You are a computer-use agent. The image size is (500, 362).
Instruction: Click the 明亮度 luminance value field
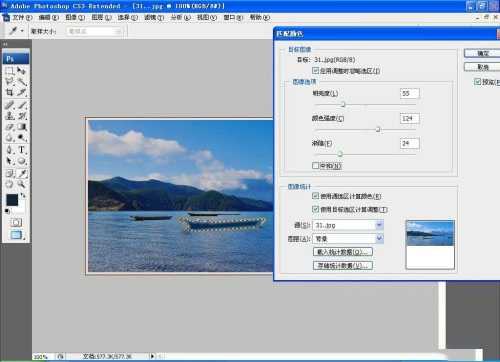[409, 93]
